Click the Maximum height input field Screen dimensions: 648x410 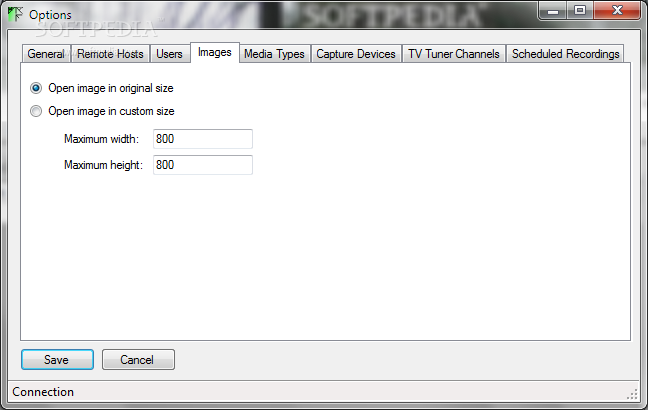point(203,165)
